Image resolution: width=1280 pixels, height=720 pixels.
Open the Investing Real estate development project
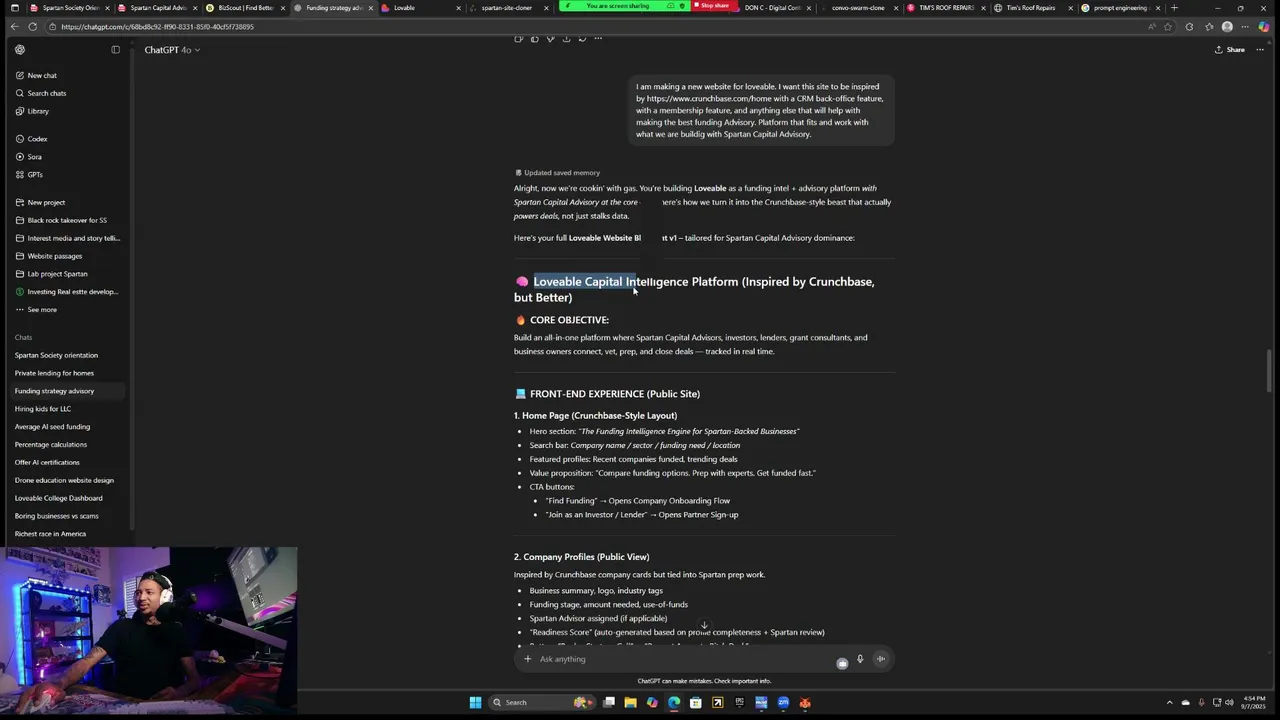point(66,292)
